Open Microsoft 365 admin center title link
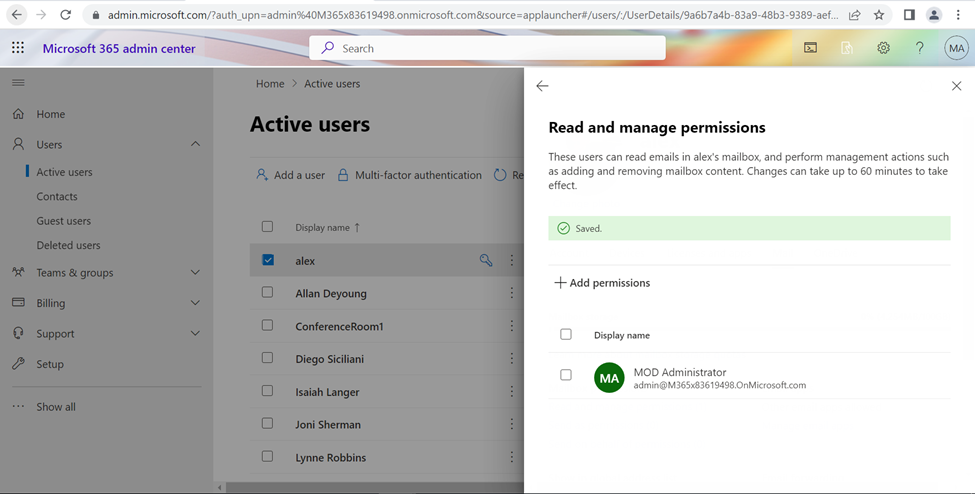Screen dimensions: 975x494 (x=119, y=49)
